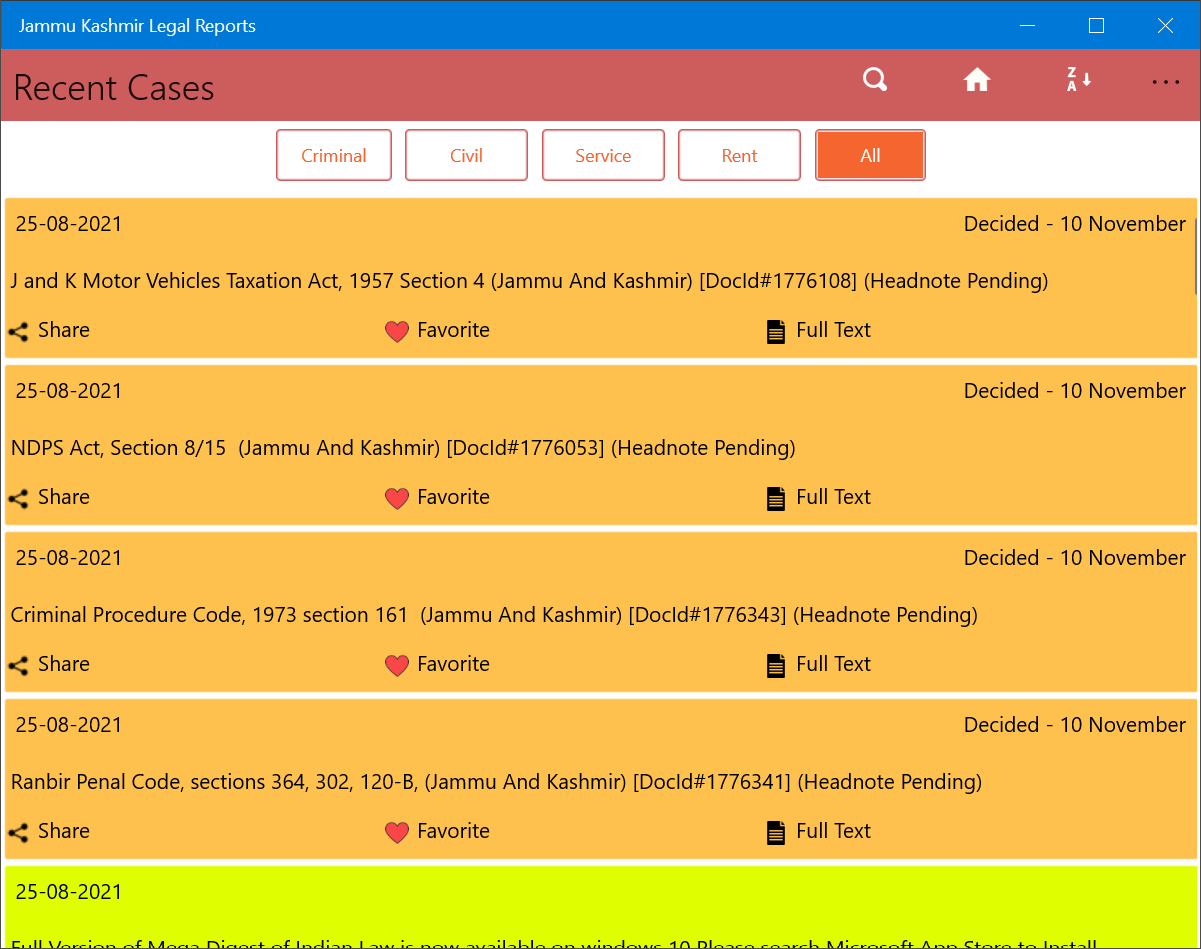Image resolution: width=1201 pixels, height=949 pixels.
Task: Click heart icon for Criminal Procedure Code case
Action: click(x=397, y=666)
